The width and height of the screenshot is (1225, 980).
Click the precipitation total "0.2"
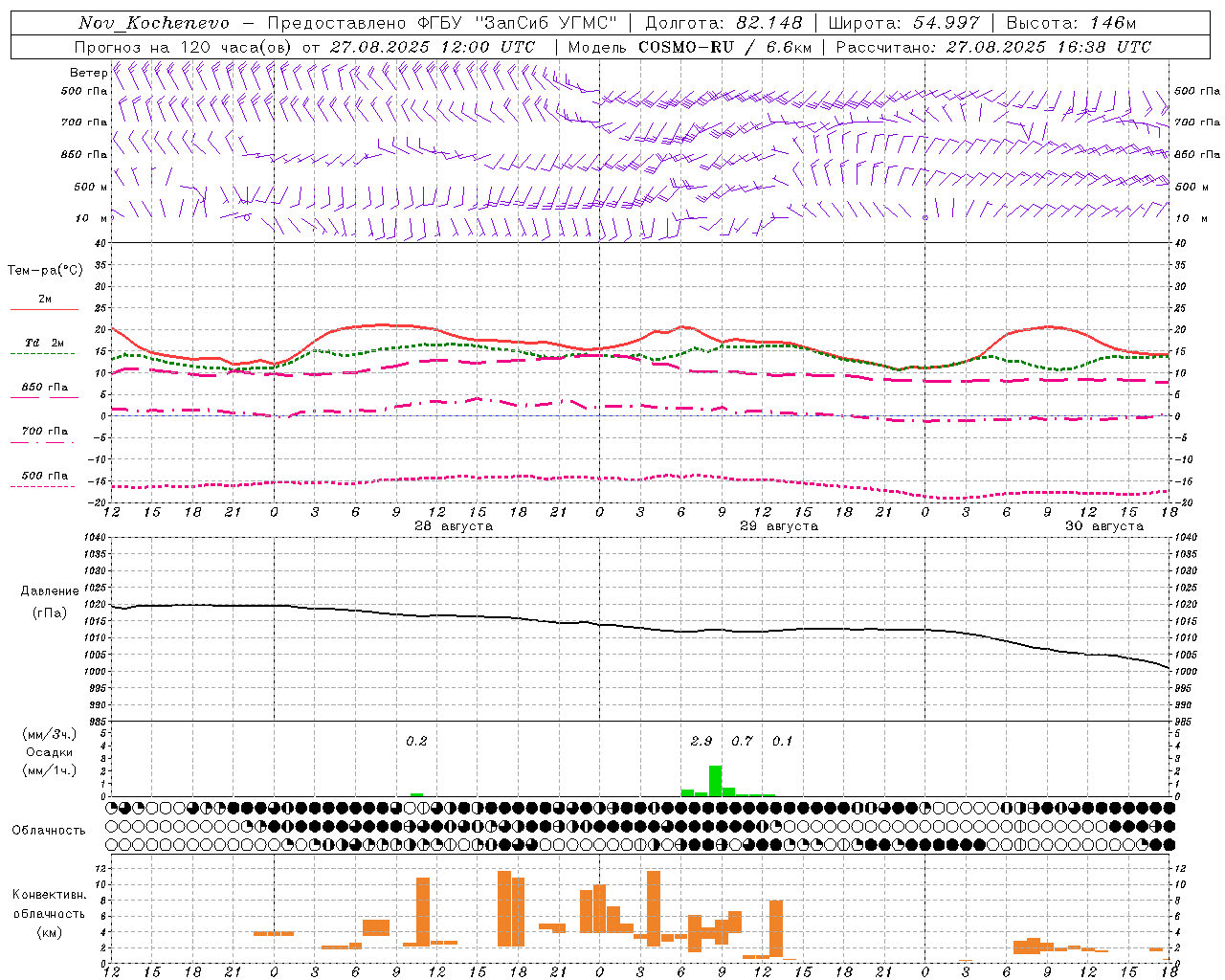[416, 741]
